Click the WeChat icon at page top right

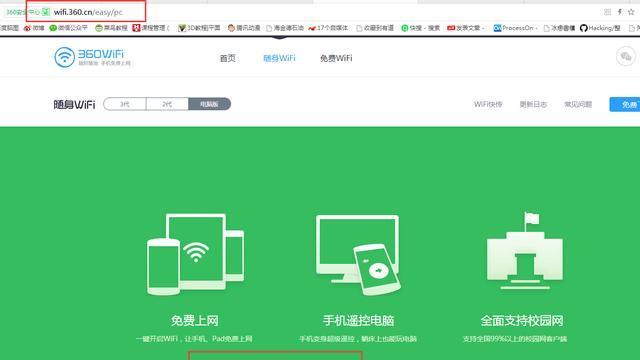click(x=626, y=56)
